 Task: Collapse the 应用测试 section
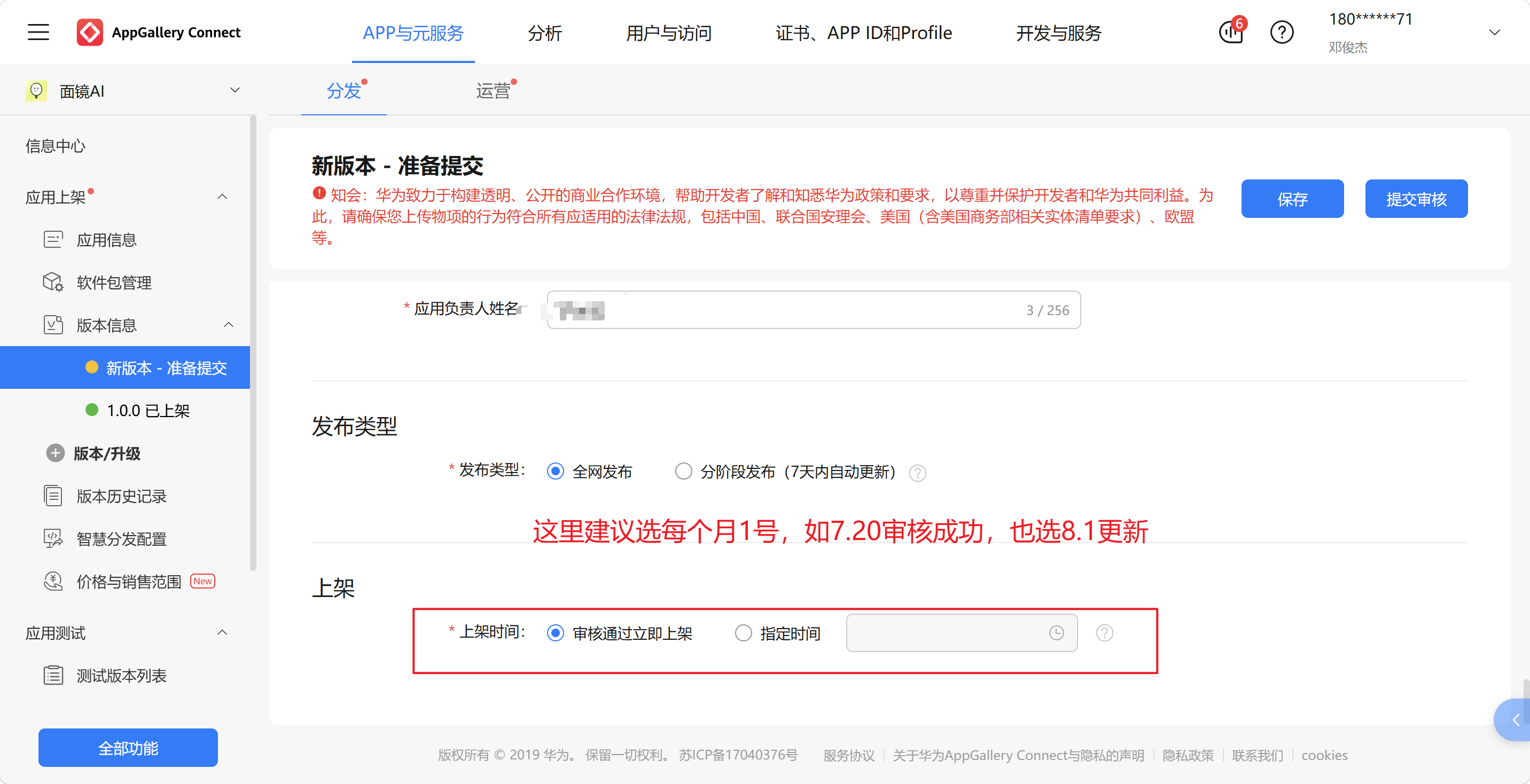pos(222,632)
